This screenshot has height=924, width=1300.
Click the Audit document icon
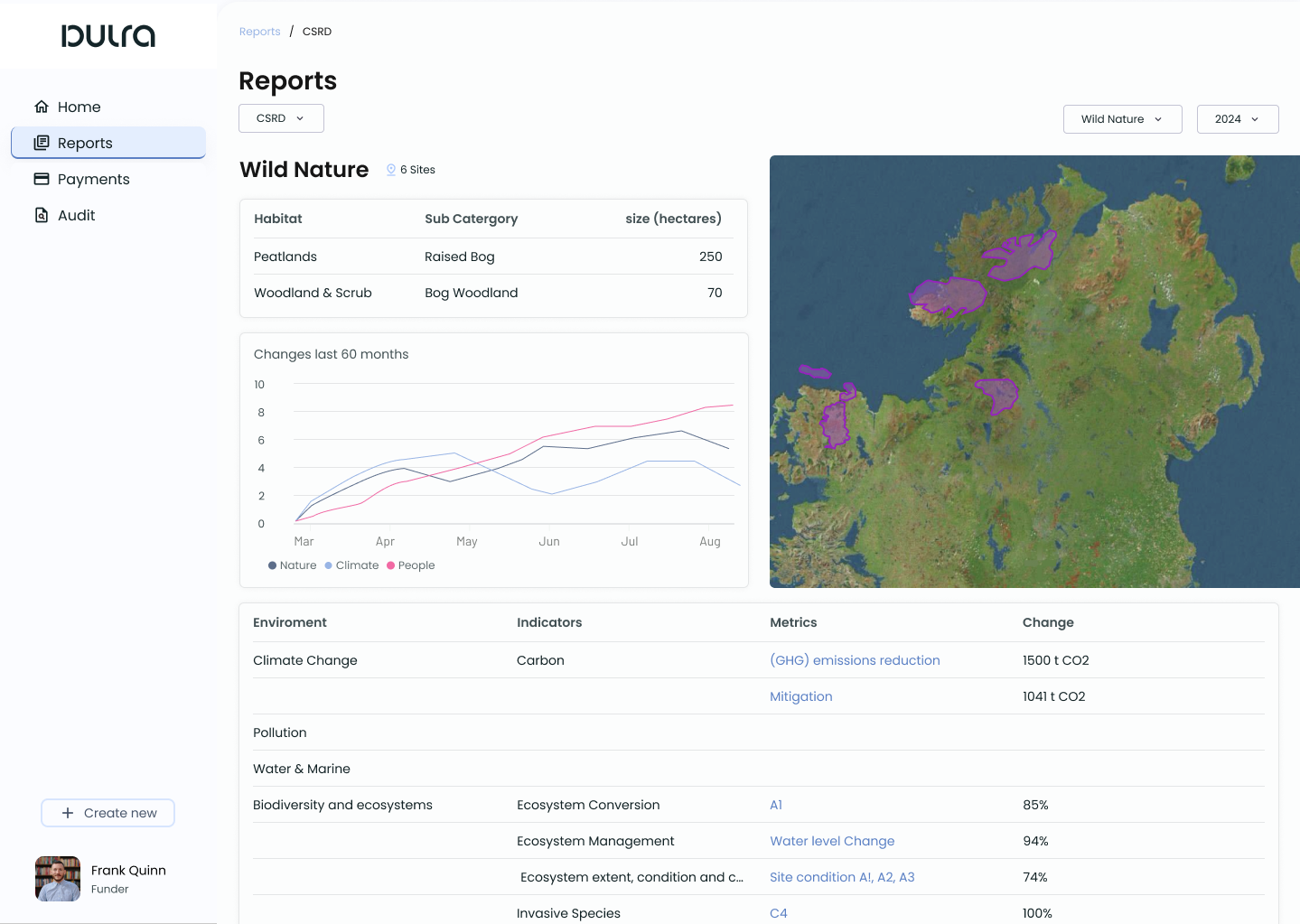tap(42, 215)
